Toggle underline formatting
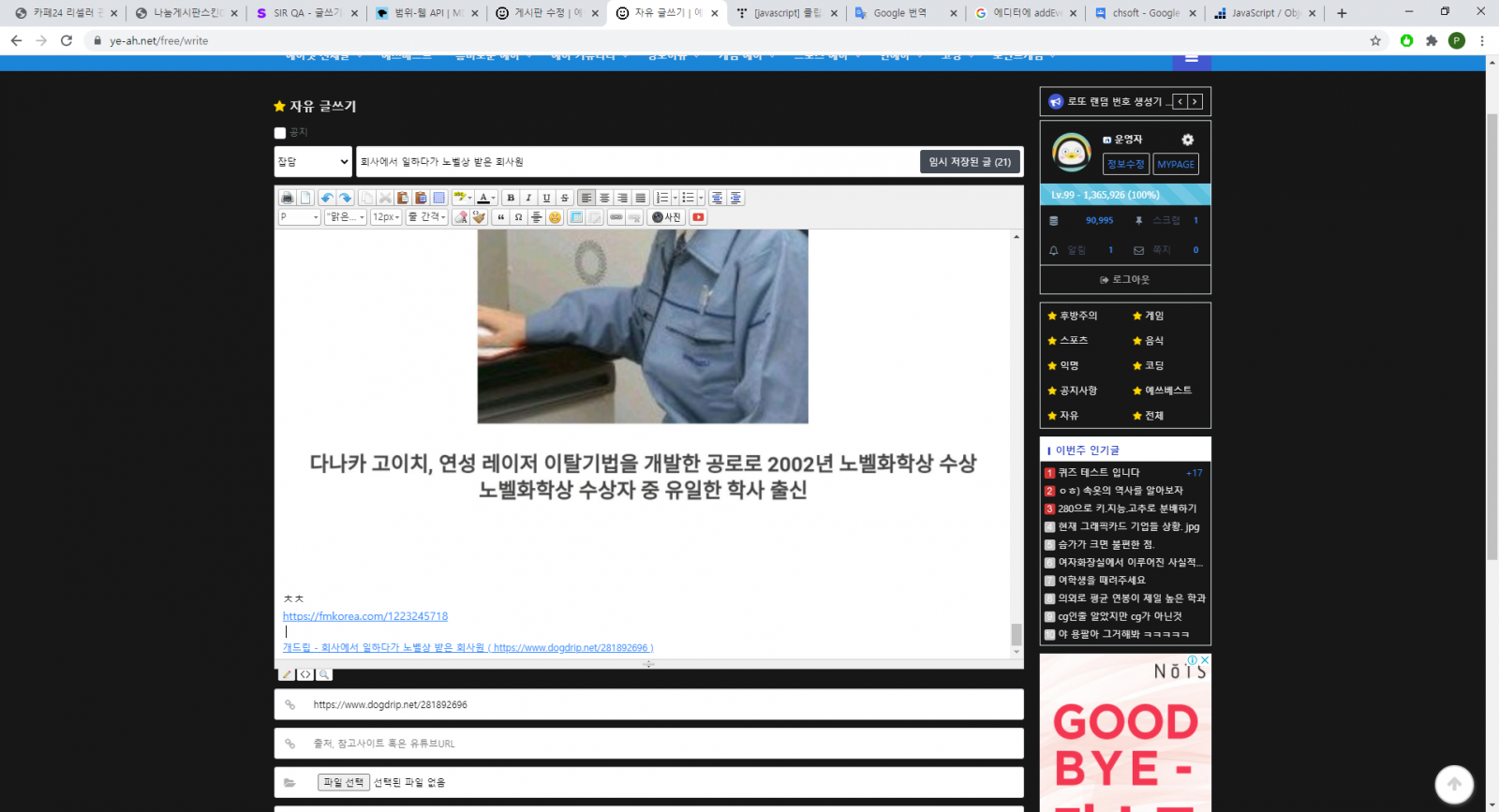Screen dimensions: 1499x812 tap(546, 198)
